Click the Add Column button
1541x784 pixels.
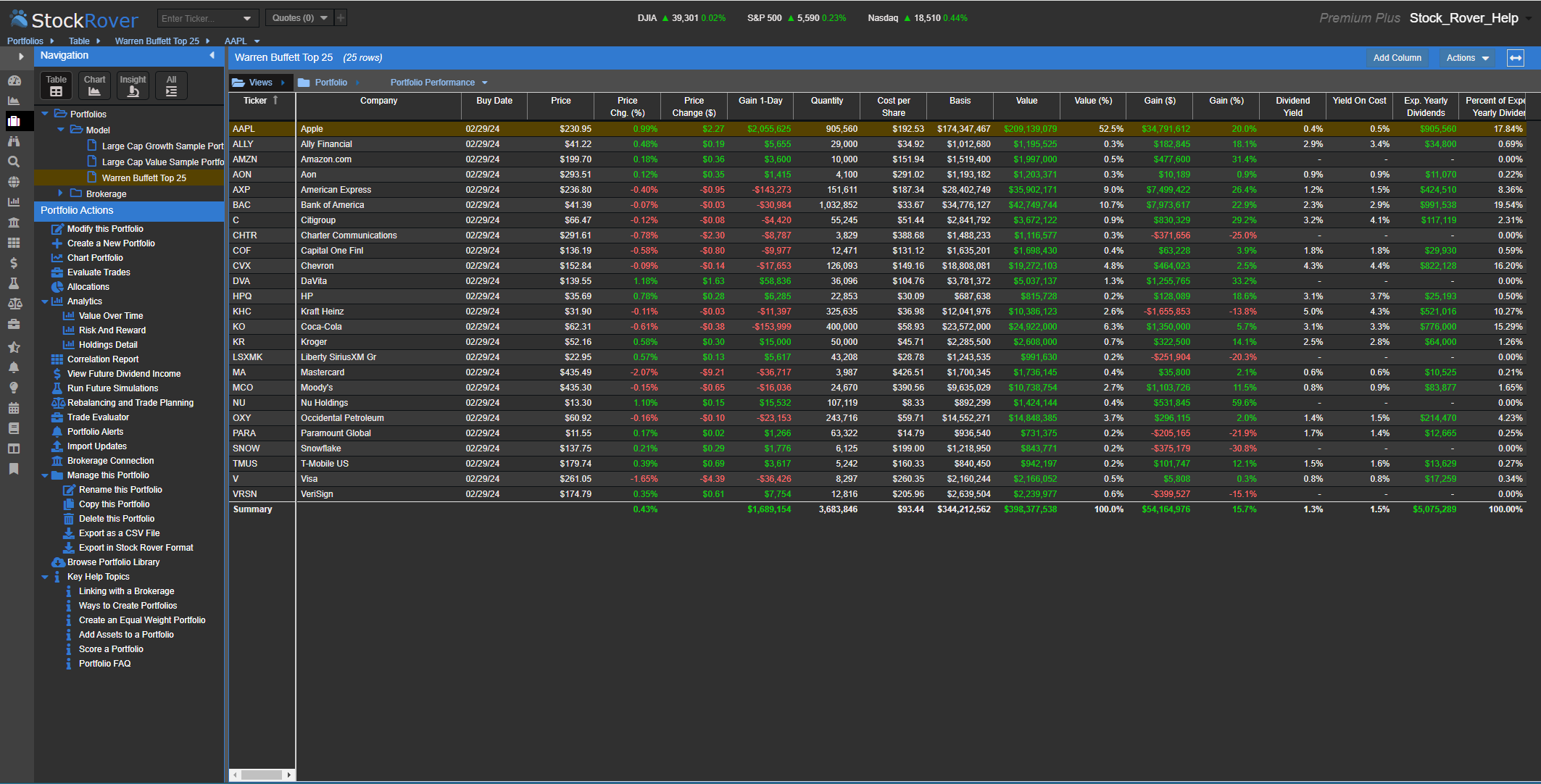coord(1397,58)
